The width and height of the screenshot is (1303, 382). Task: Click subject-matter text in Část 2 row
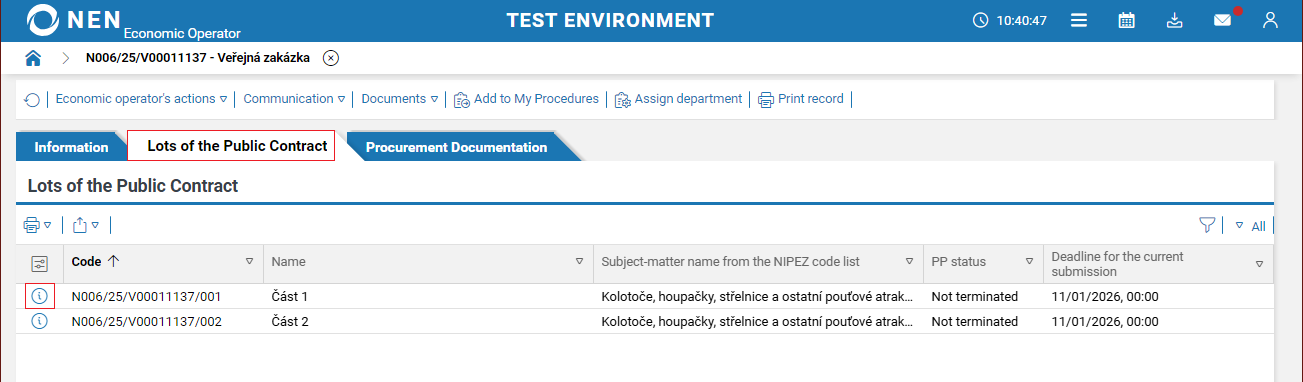click(757, 322)
